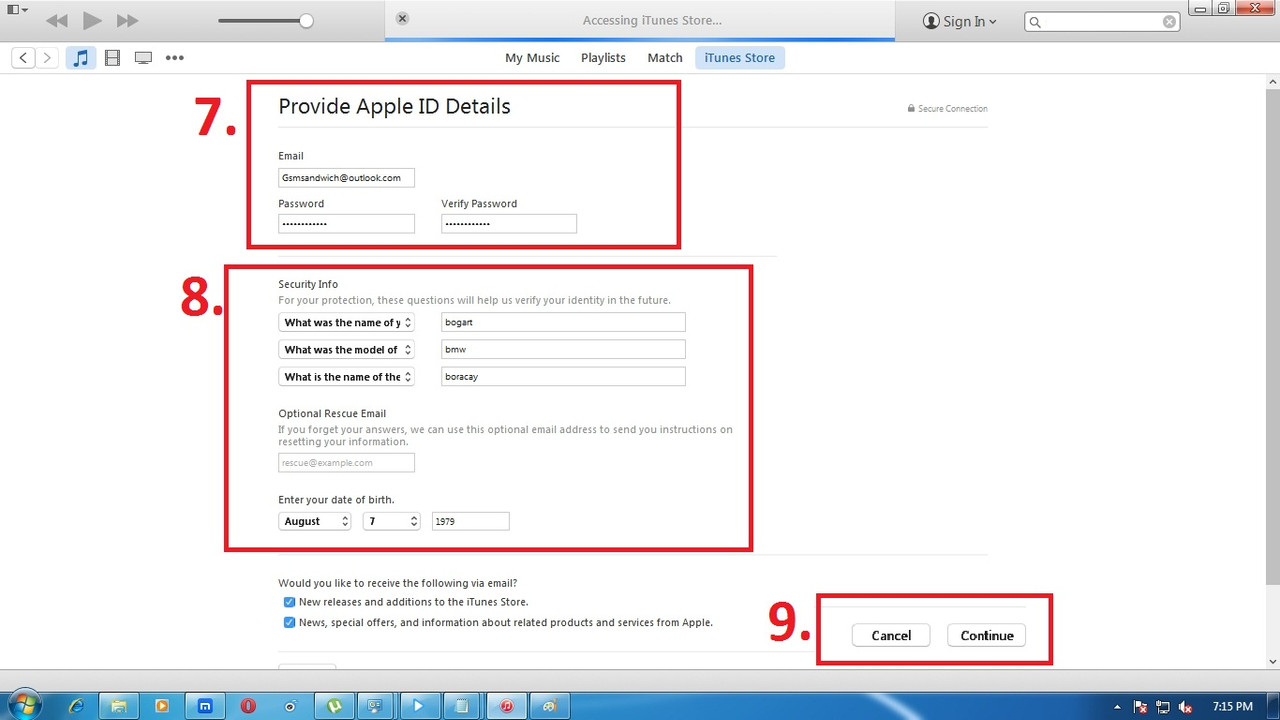Switch to the TV Shows library view

[x=143, y=58]
